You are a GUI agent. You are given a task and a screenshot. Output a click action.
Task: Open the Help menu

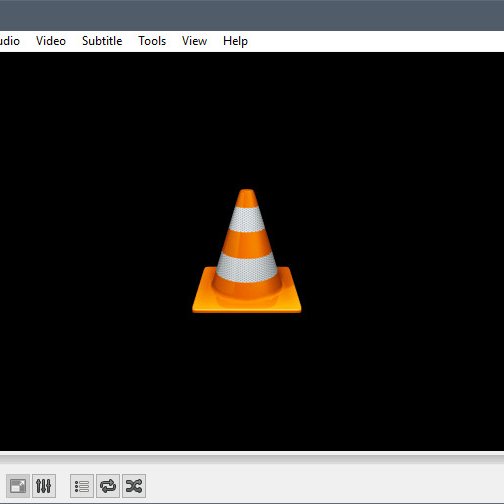(x=235, y=41)
